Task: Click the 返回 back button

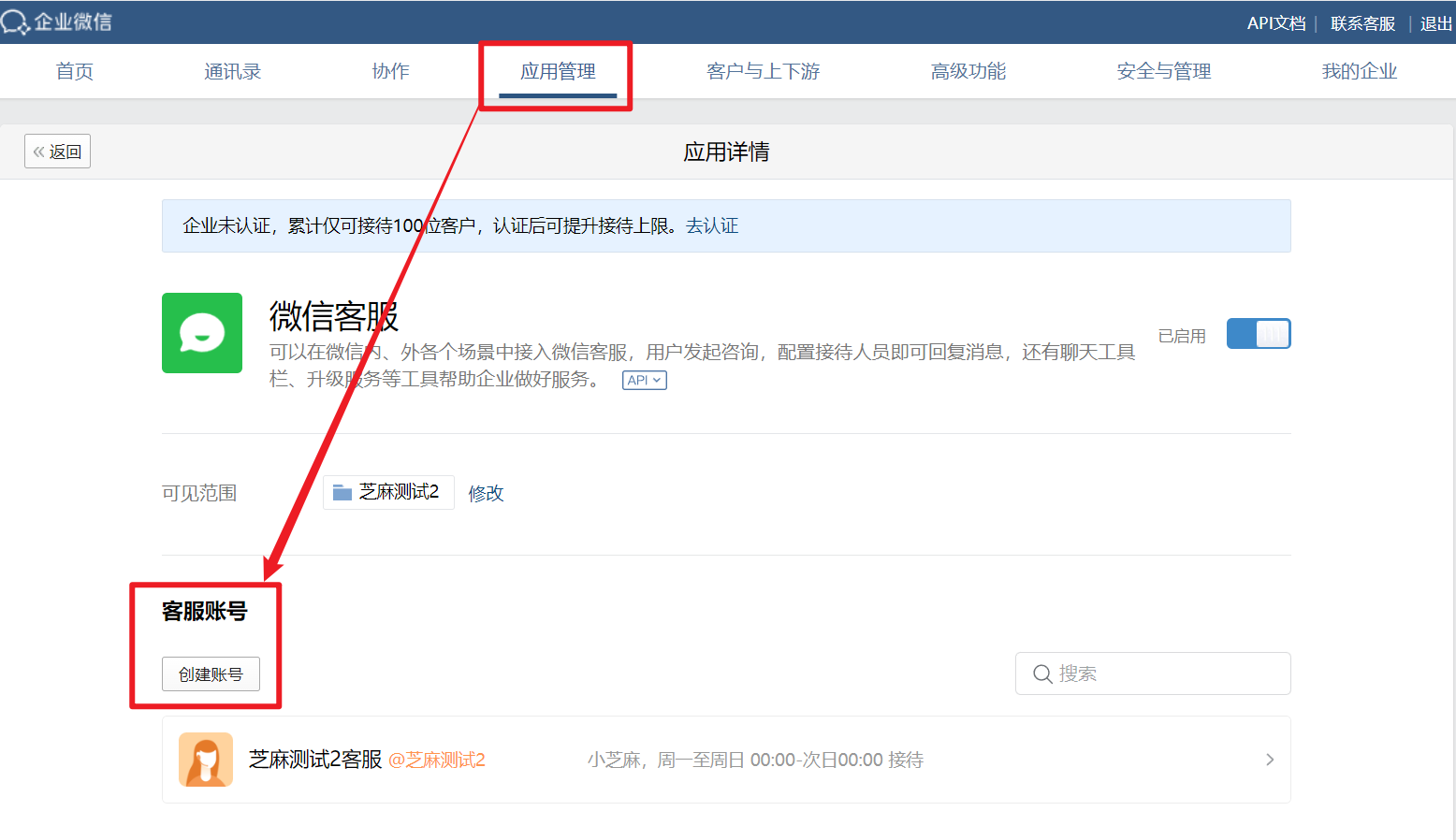Action: pyautogui.click(x=57, y=152)
